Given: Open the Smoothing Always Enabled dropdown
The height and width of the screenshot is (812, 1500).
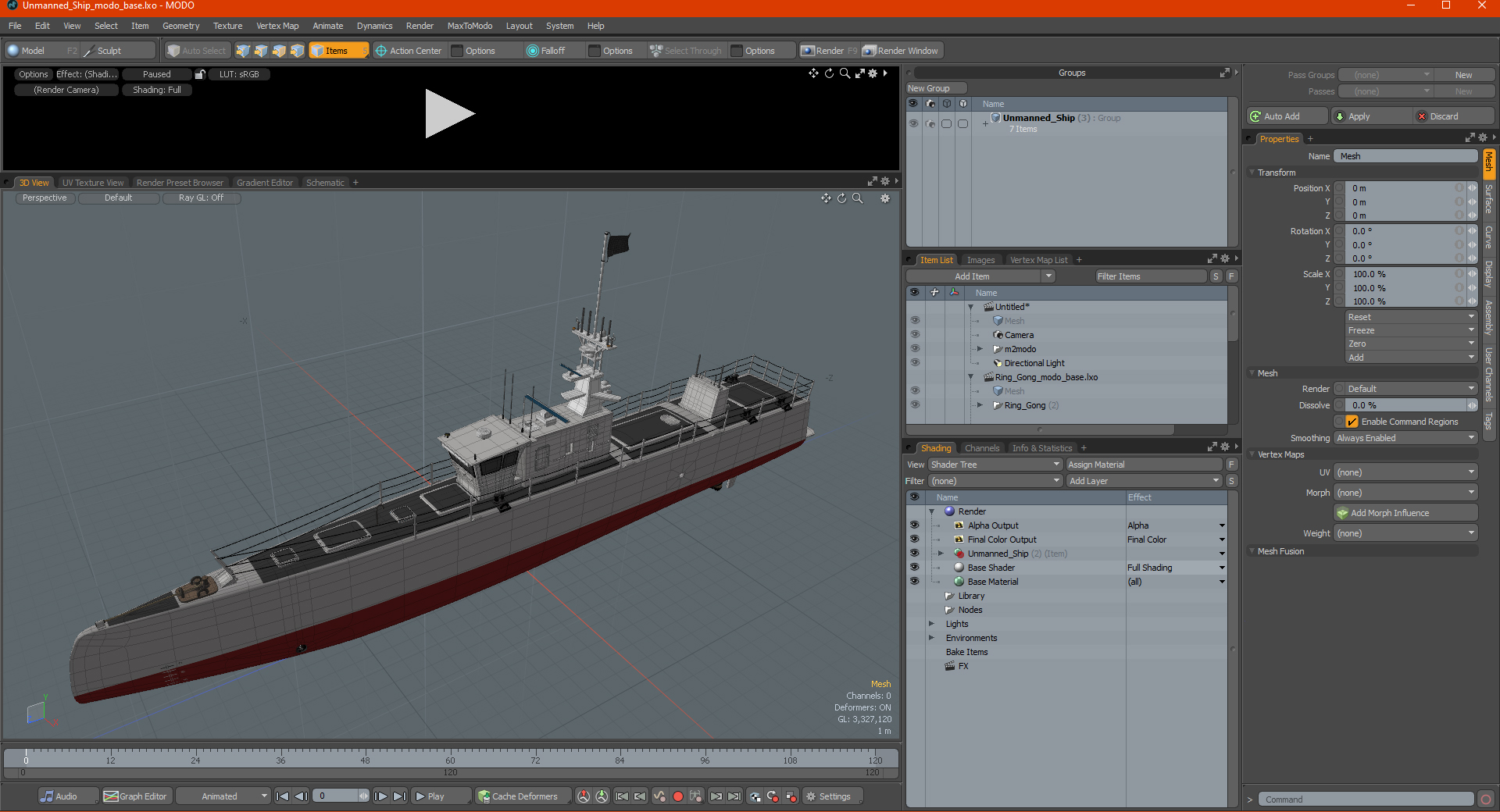Looking at the screenshot, I should [1405, 438].
